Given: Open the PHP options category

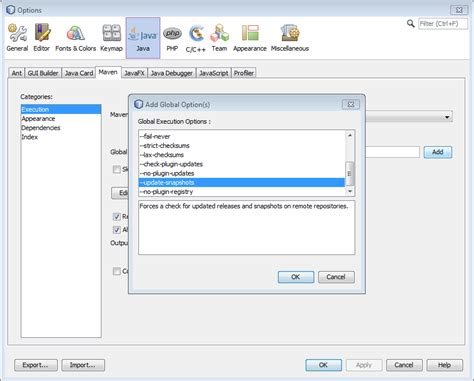Looking at the screenshot, I should pyautogui.click(x=172, y=38).
